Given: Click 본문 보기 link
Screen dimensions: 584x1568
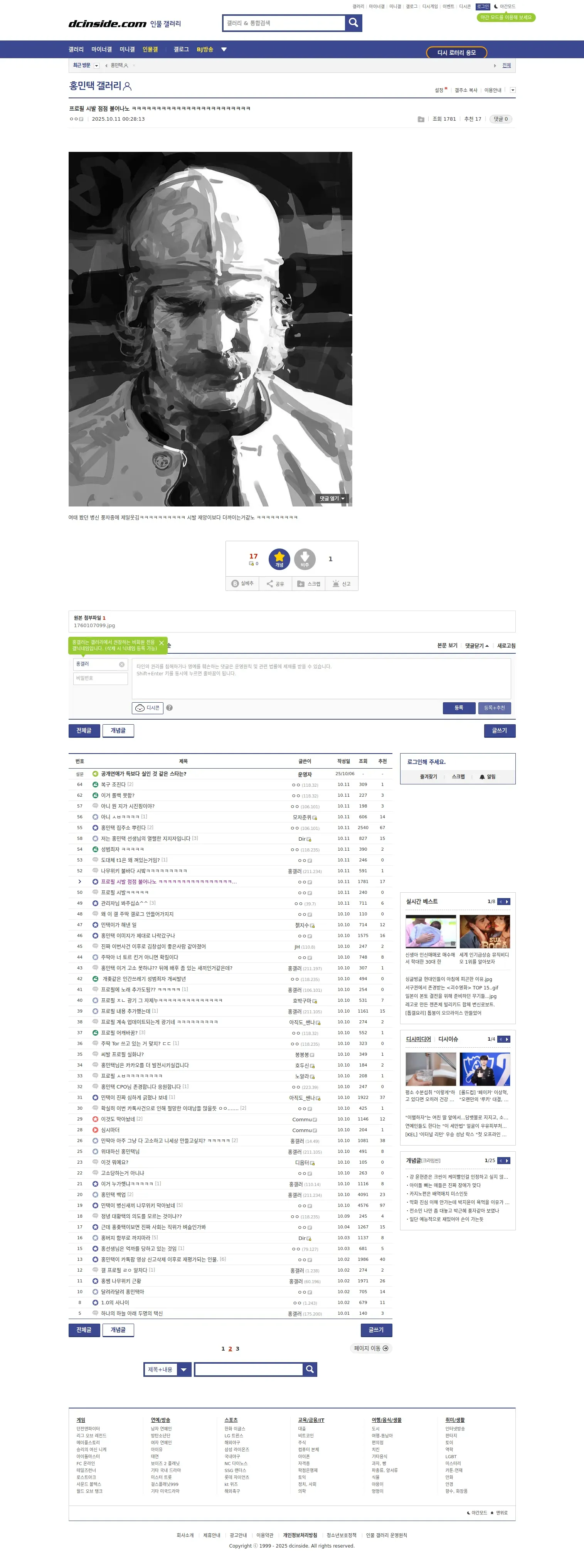Looking at the screenshot, I should coord(447,646).
